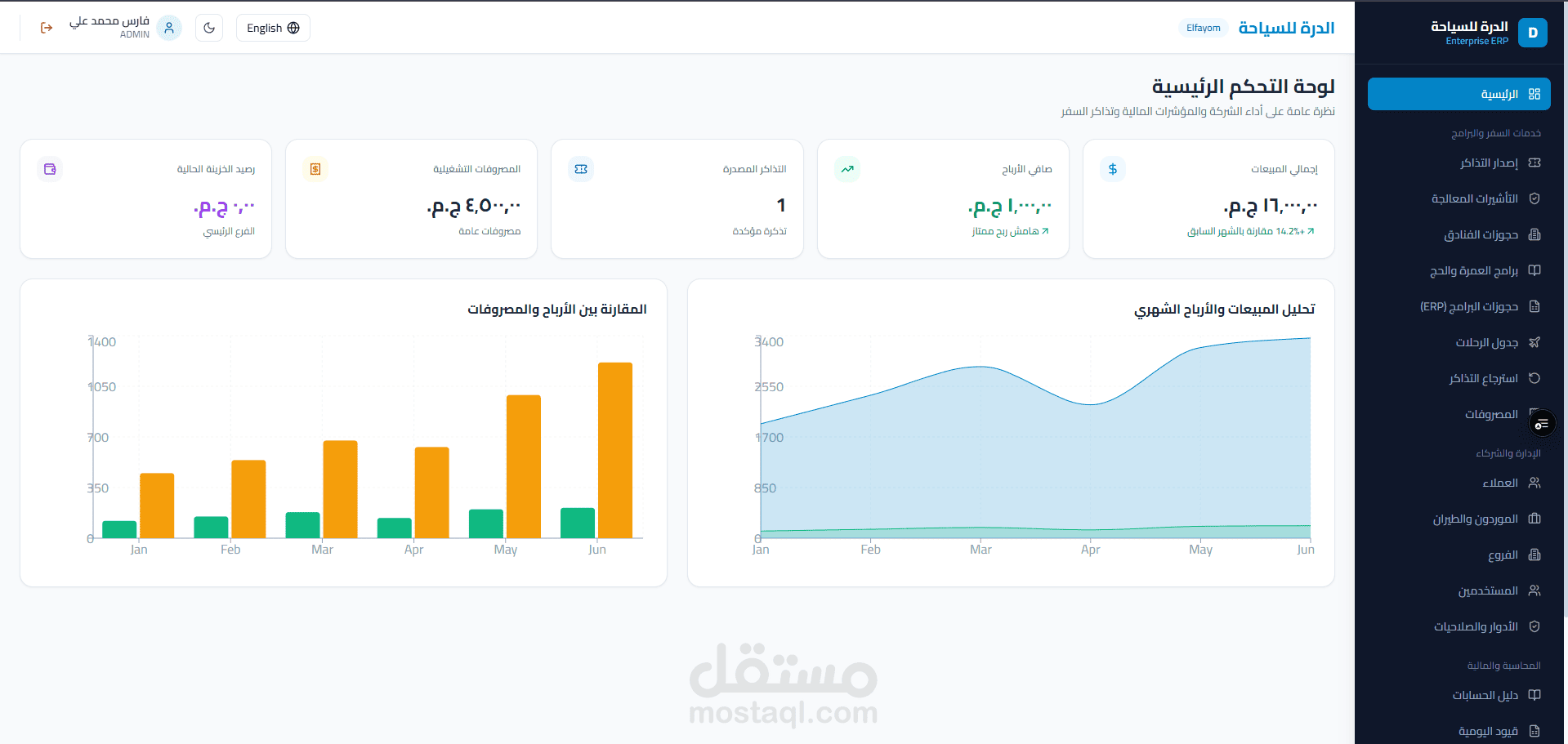Click the document icon beside حجوزات البرامج (ERP)
The width and height of the screenshot is (1568, 744).
click(x=1534, y=306)
